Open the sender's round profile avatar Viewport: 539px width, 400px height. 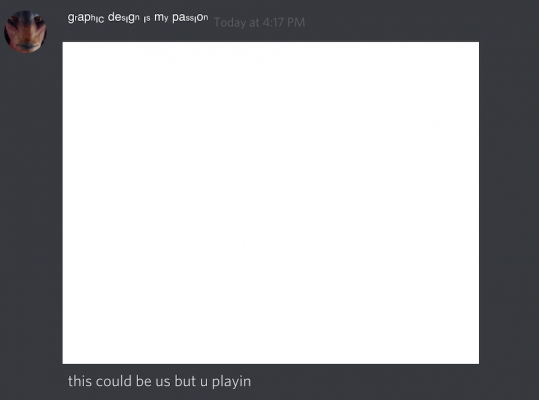pyautogui.click(x=25, y=31)
